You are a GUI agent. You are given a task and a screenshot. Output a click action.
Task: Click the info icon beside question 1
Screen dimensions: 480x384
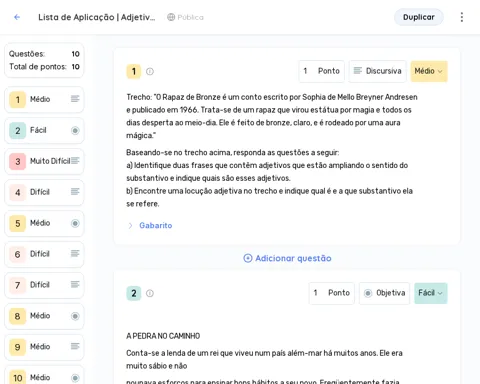[x=150, y=71]
